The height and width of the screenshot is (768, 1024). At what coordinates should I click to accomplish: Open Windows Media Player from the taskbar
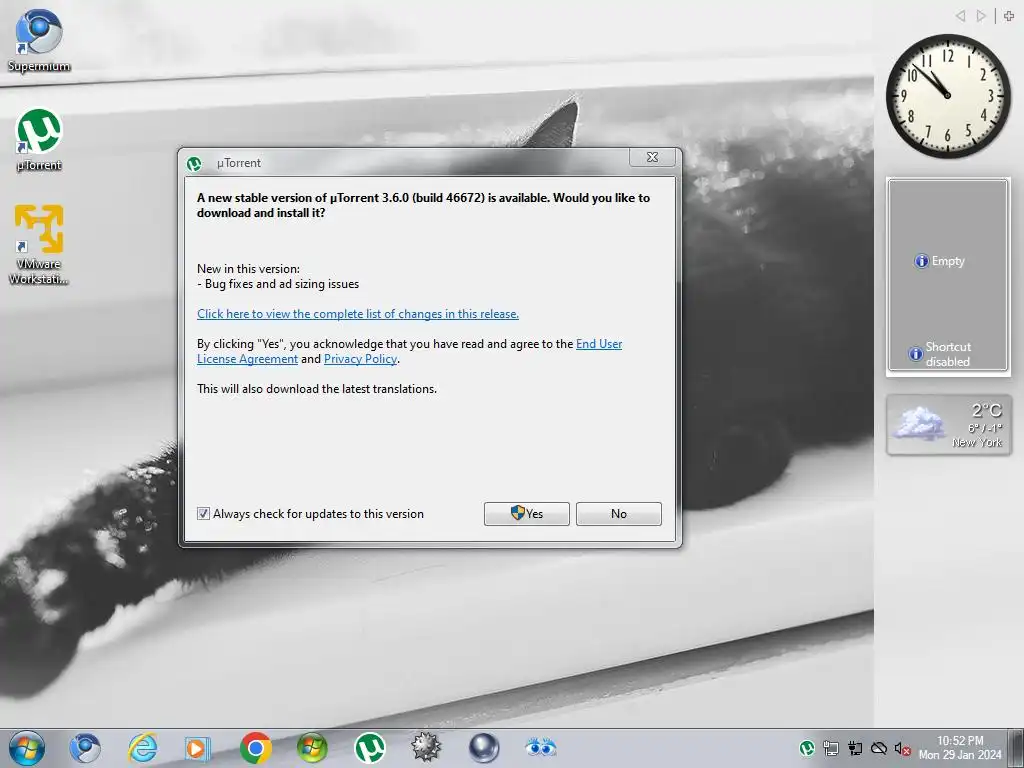pos(197,748)
